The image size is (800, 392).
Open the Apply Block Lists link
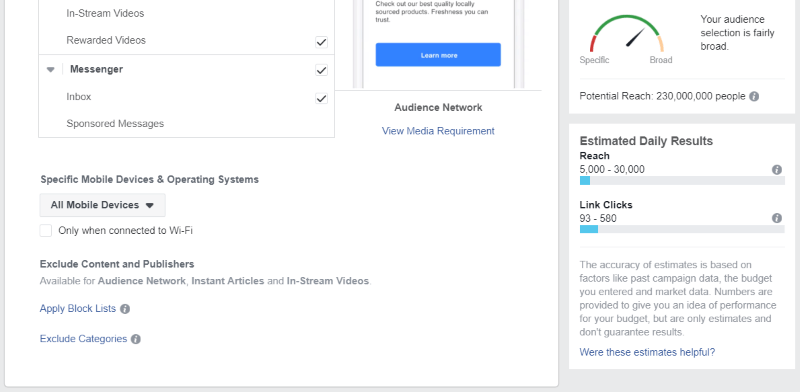pyautogui.click(x=78, y=309)
